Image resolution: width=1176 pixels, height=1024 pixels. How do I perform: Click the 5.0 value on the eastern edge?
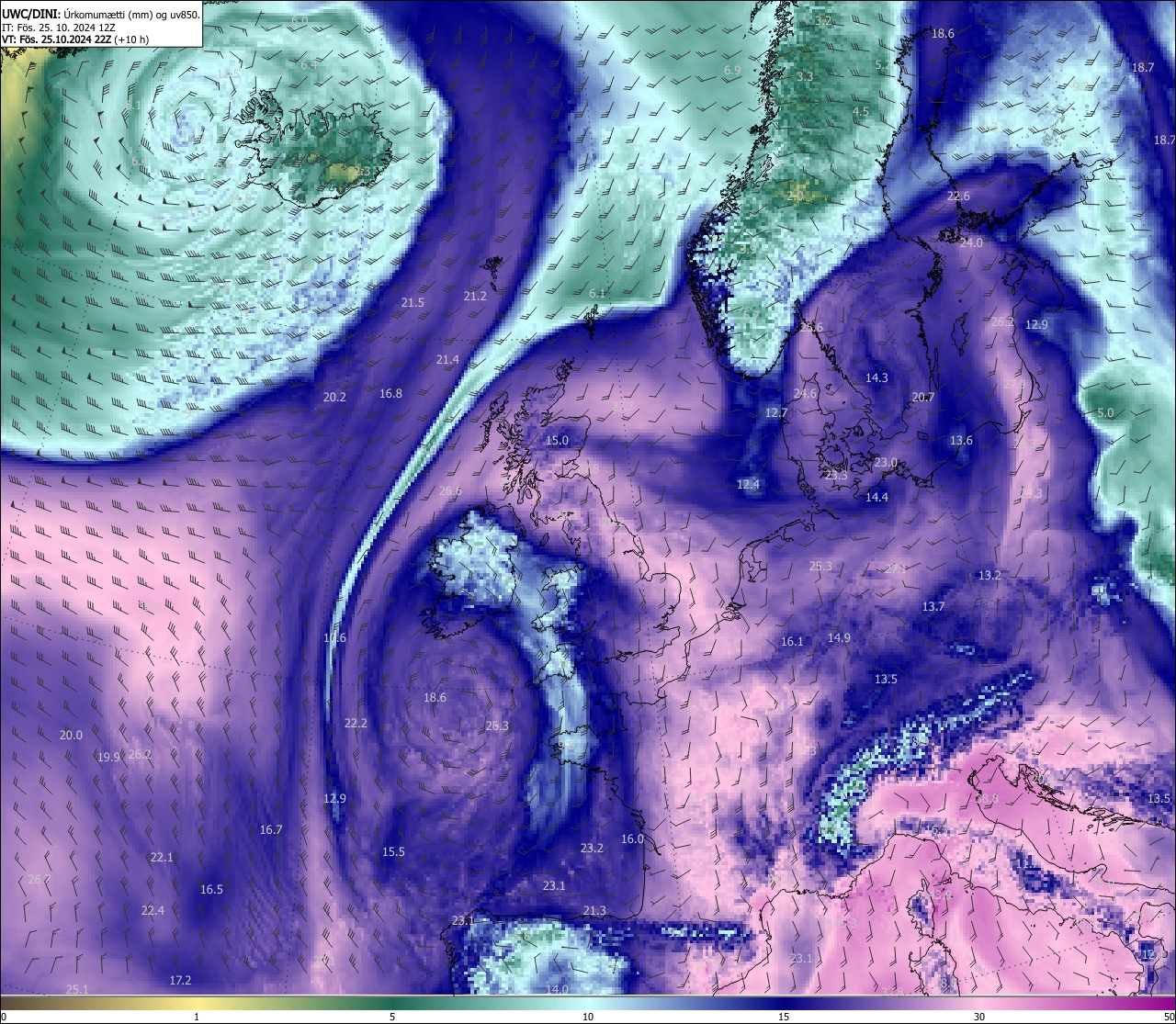click(x=1105, y=413)
